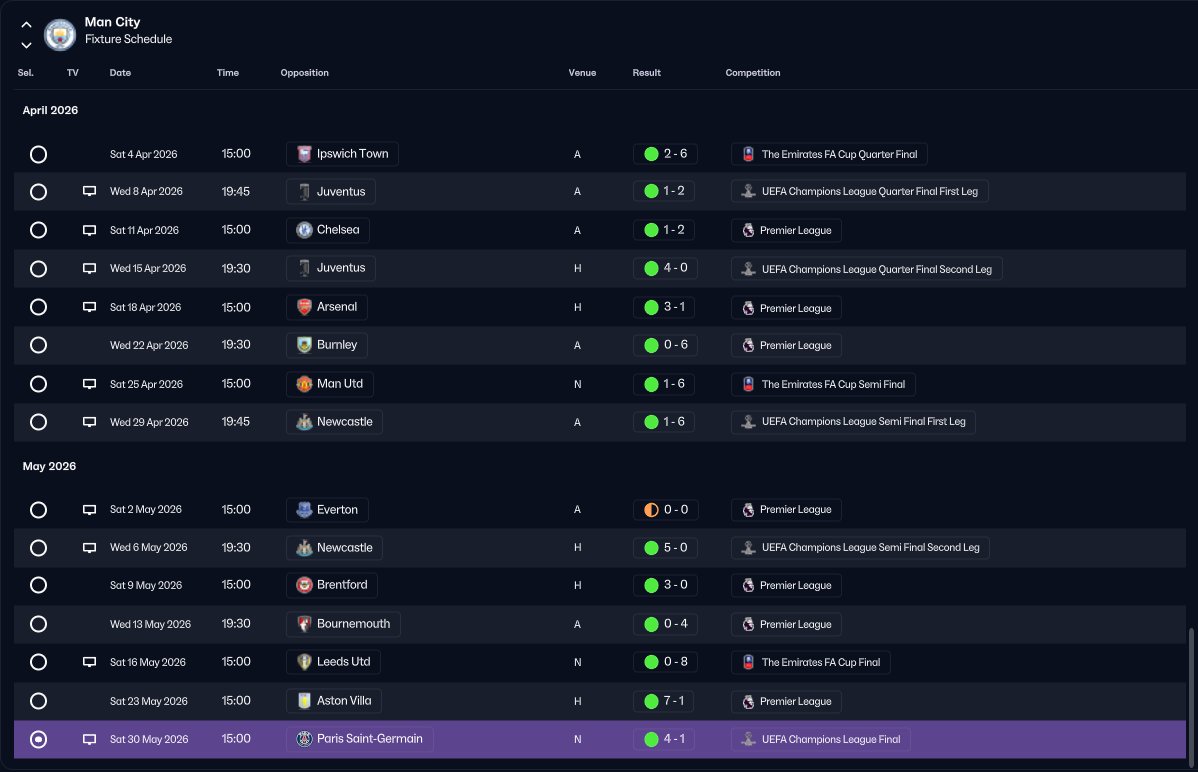Screen dimensions: 1198x772
Task: Click the Man Utd club crest
Action: point(304,384)
